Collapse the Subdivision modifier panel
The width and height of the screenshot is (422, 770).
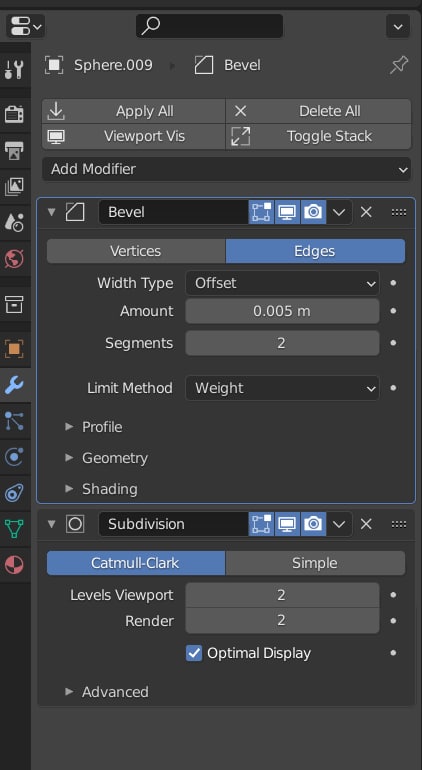pyautogui.click(x=52, y=524)
